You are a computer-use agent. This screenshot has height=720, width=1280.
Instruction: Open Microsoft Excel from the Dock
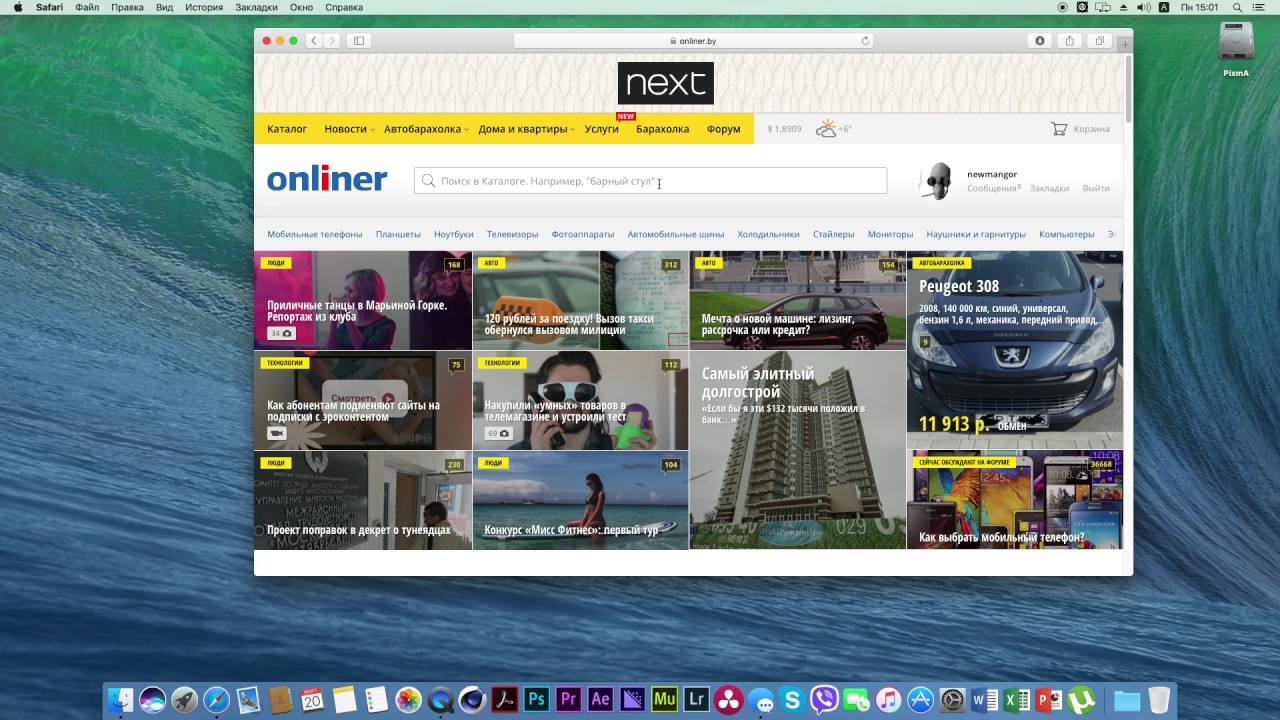click(1016, 700)
